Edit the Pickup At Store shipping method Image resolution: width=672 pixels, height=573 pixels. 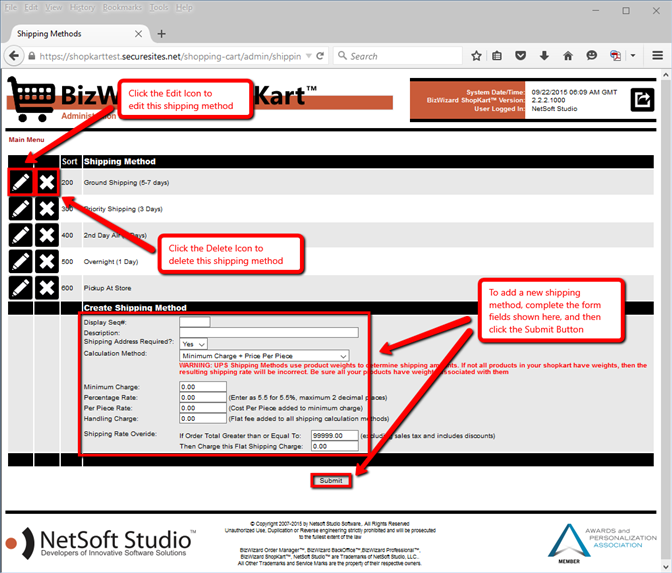[21, 288]
